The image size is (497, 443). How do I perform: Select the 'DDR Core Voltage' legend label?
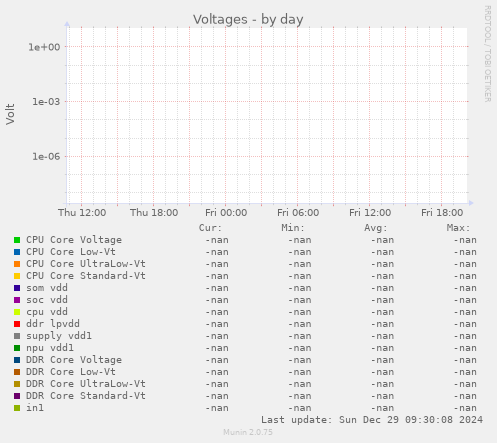pyautogui.click(x=74, y=360)
